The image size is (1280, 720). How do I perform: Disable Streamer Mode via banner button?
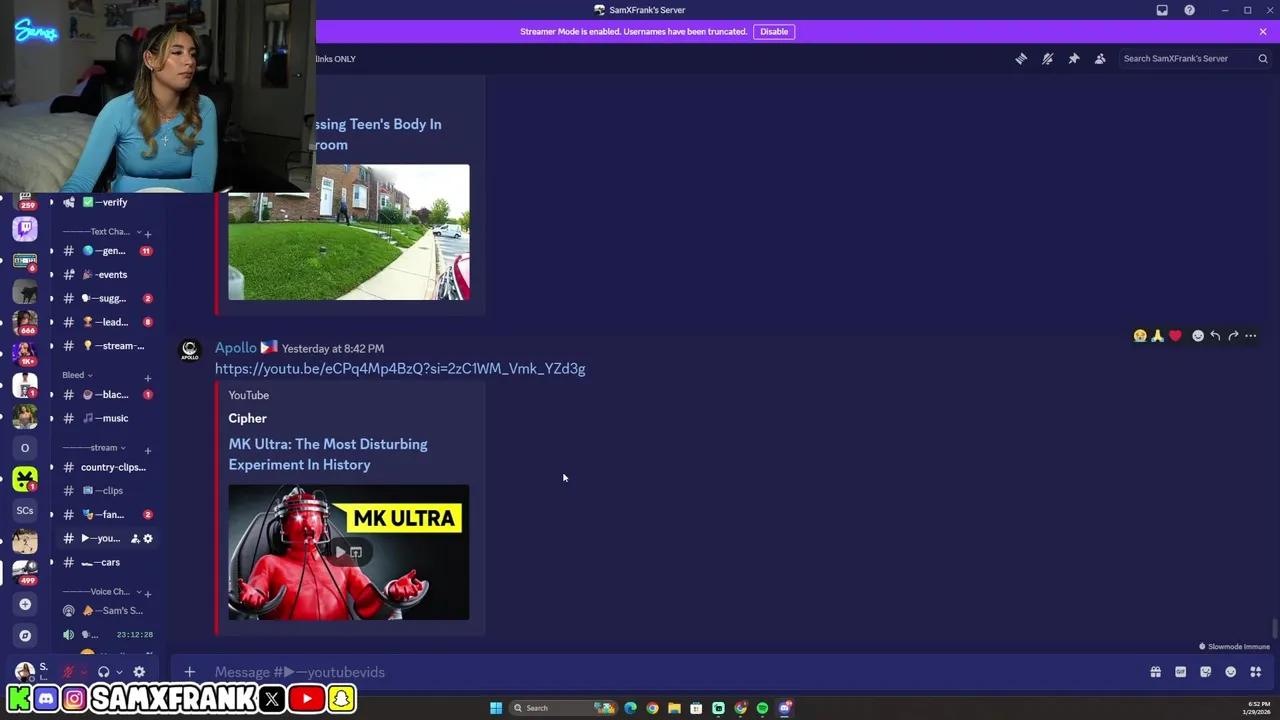point(774,31)
